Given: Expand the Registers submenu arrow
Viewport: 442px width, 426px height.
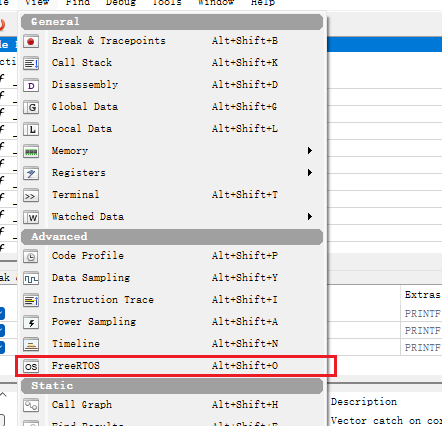Looking at the screenshot, I should [310, 173].
